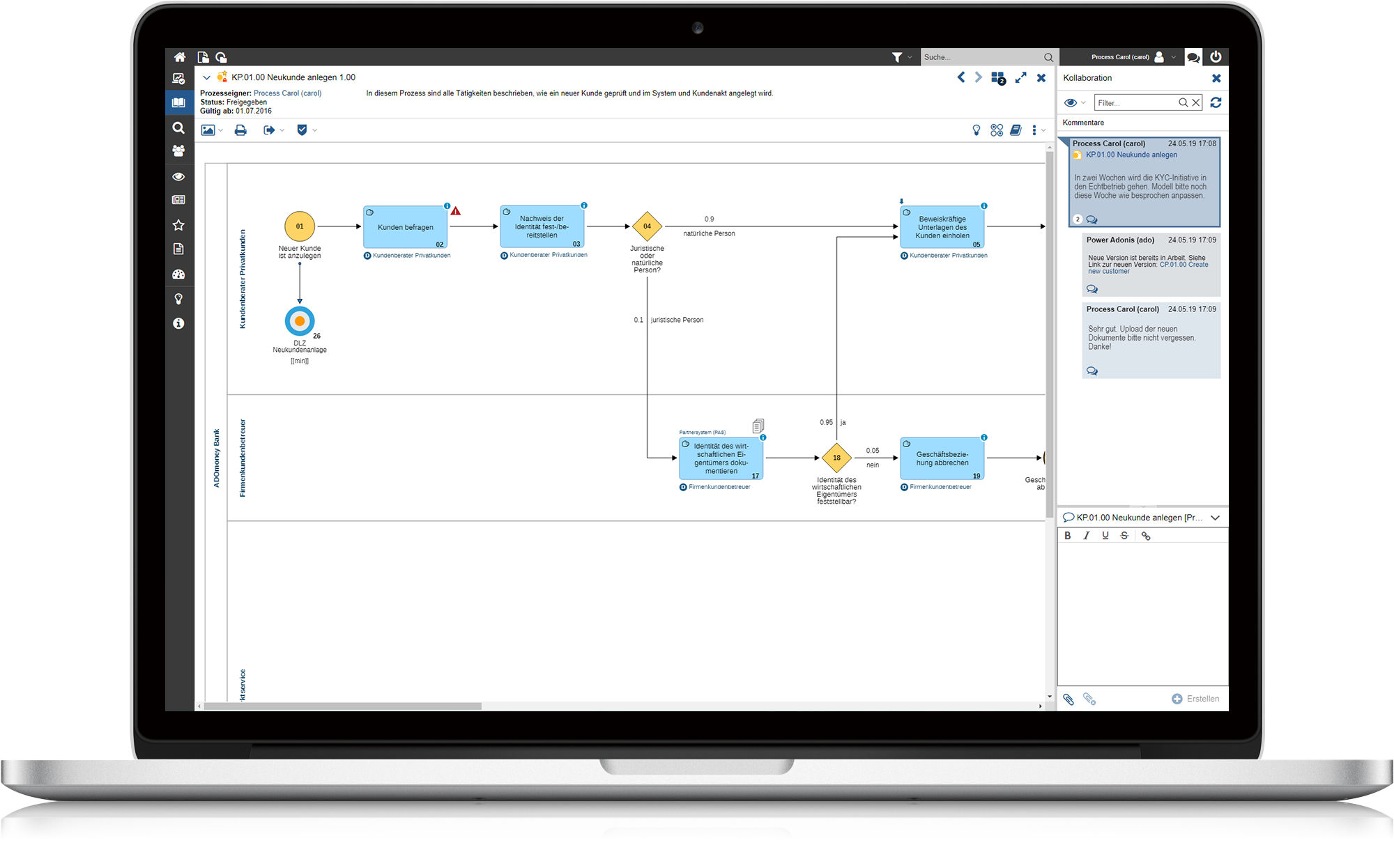Open the three-dot more options menu
Screen dimensions: 1394x868
click(x=1034, y=130)
